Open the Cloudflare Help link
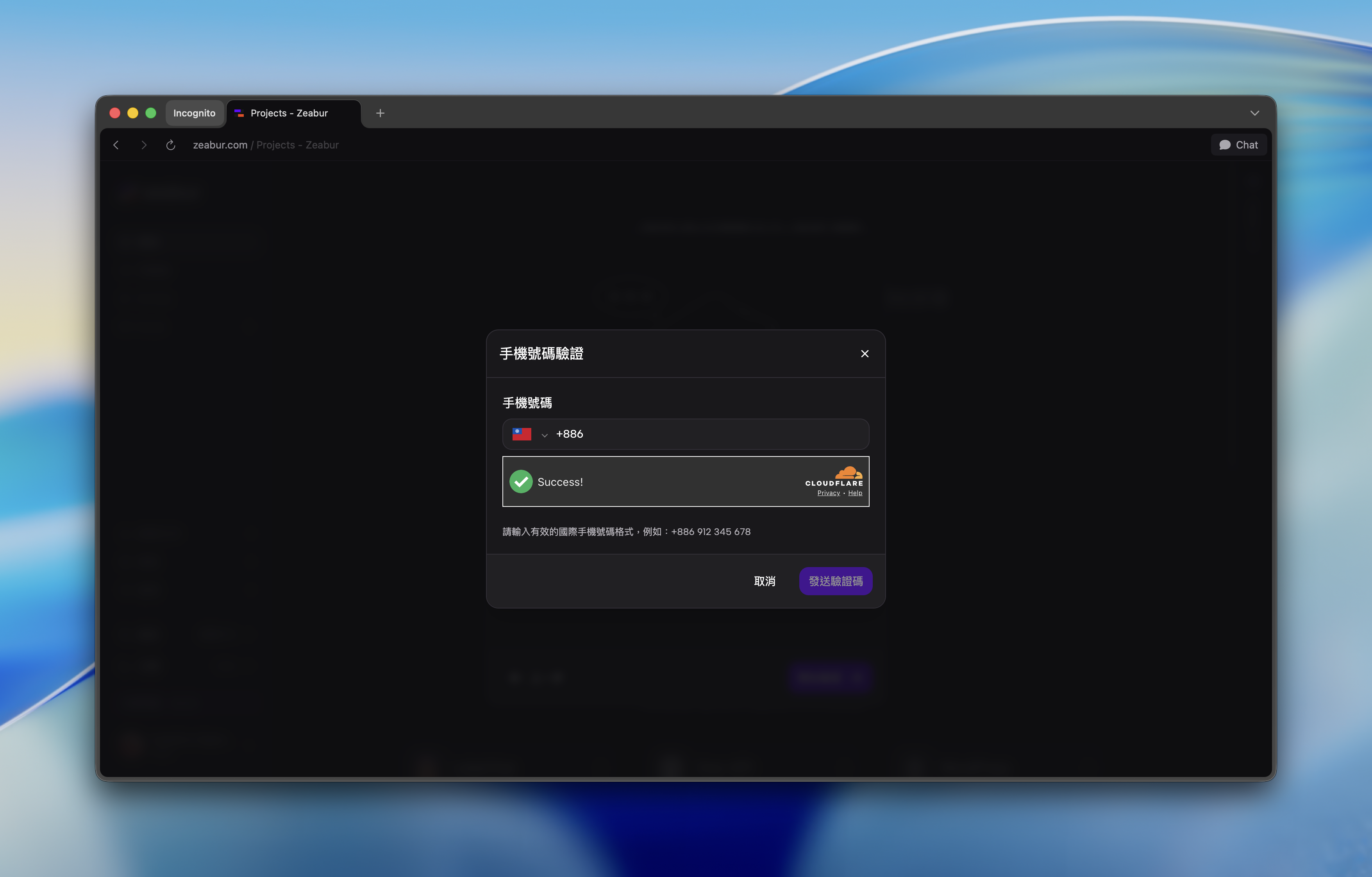The image size is (1372, 877). pos(855,493)
